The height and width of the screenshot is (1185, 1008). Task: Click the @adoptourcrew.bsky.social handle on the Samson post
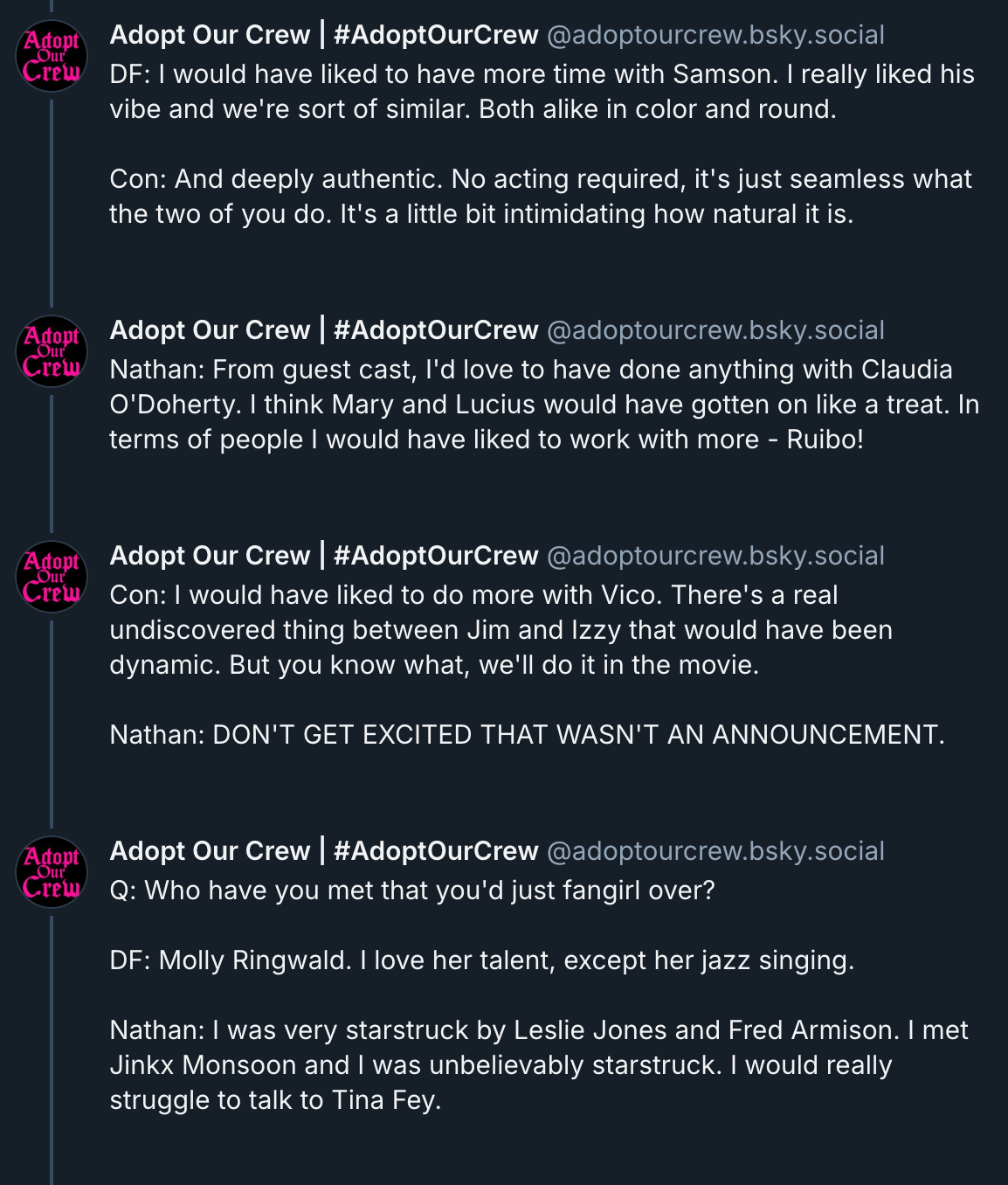(x=715, y=35)
